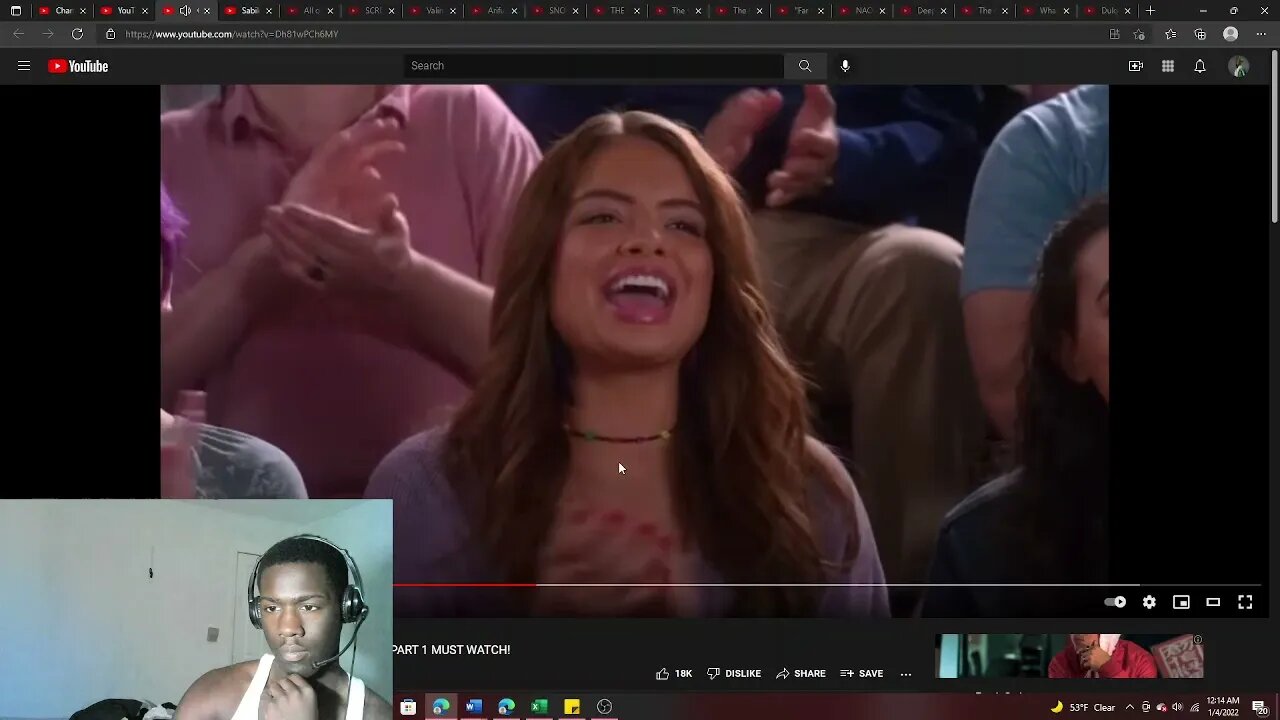Reload the page with refresh button

pos(77,34)
